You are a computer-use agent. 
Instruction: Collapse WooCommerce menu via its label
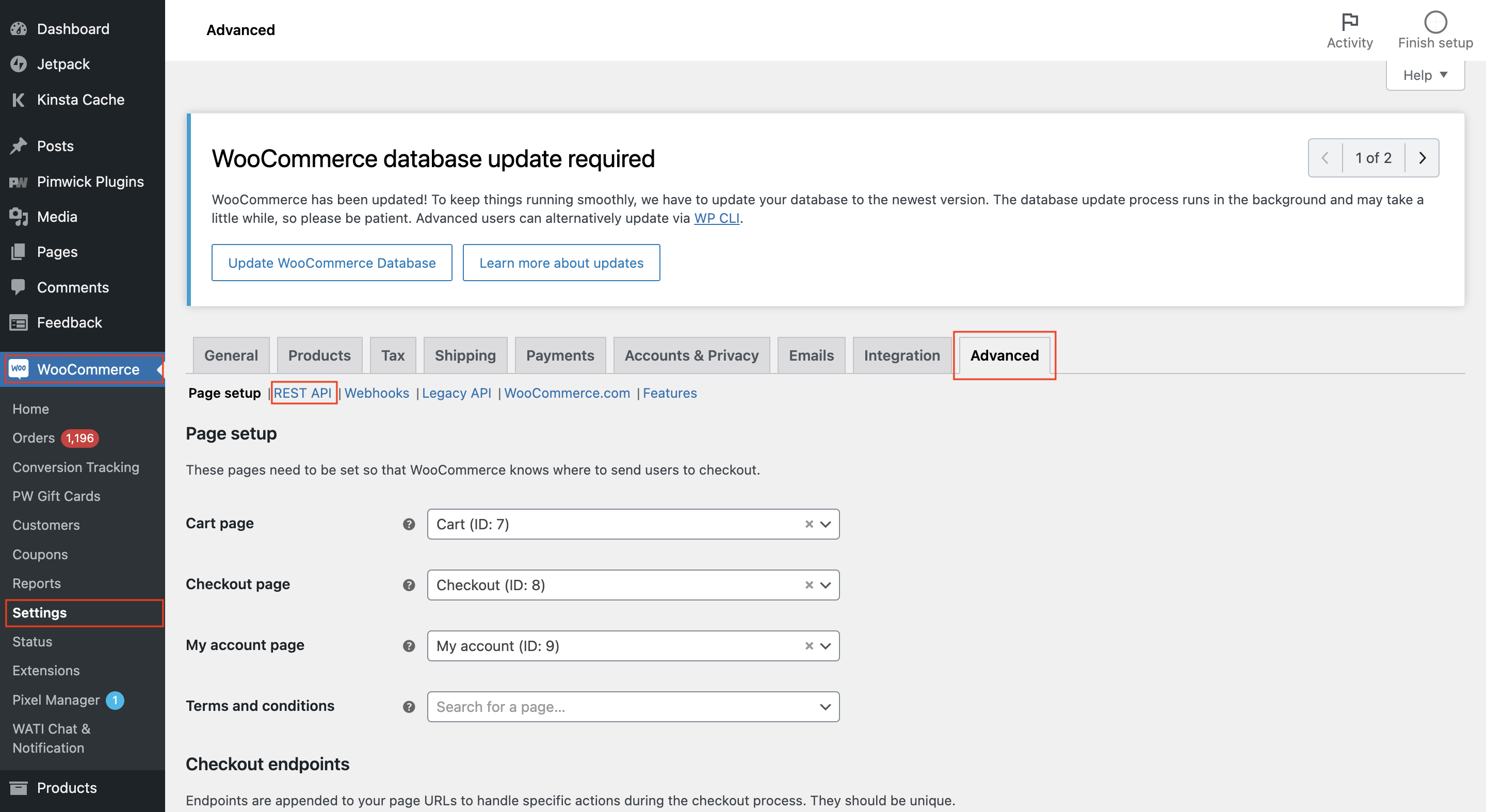click(x=88, y=370)
